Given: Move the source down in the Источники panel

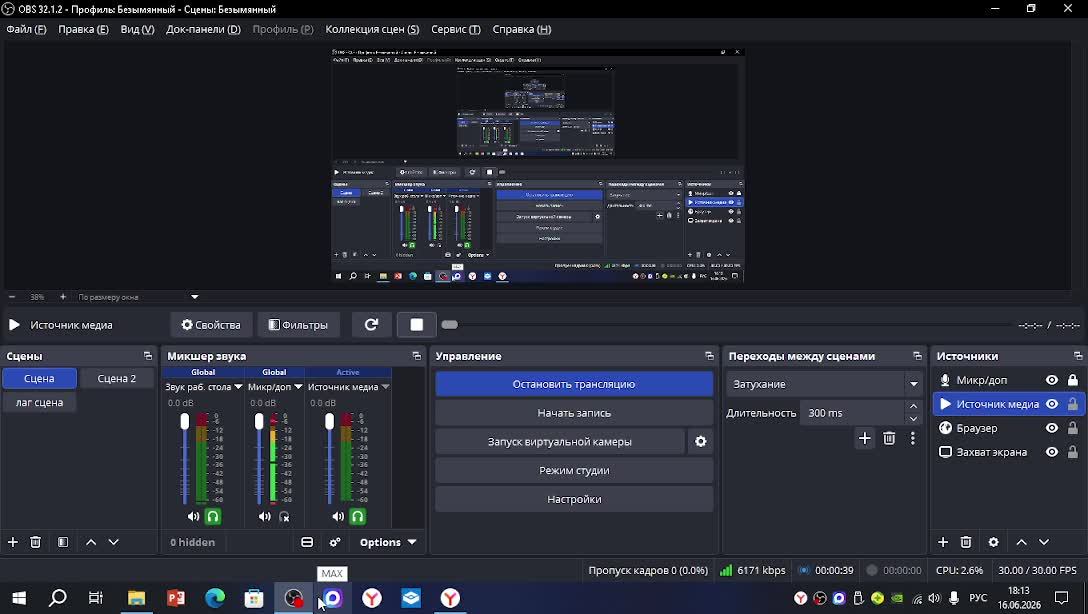Looking at the screenshot, I should (1044, 542).
